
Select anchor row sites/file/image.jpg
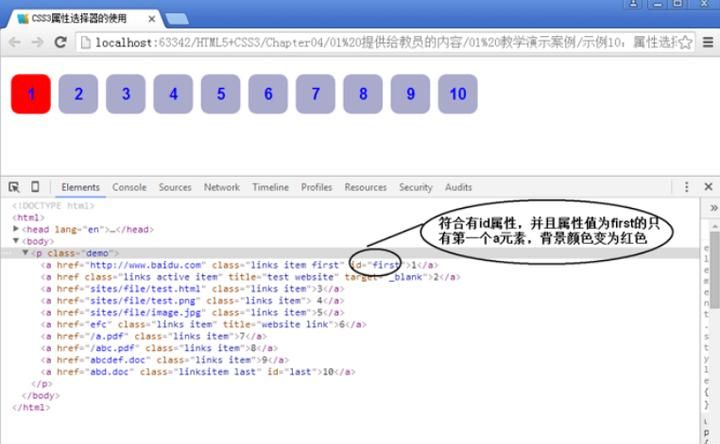click(192, 313)
